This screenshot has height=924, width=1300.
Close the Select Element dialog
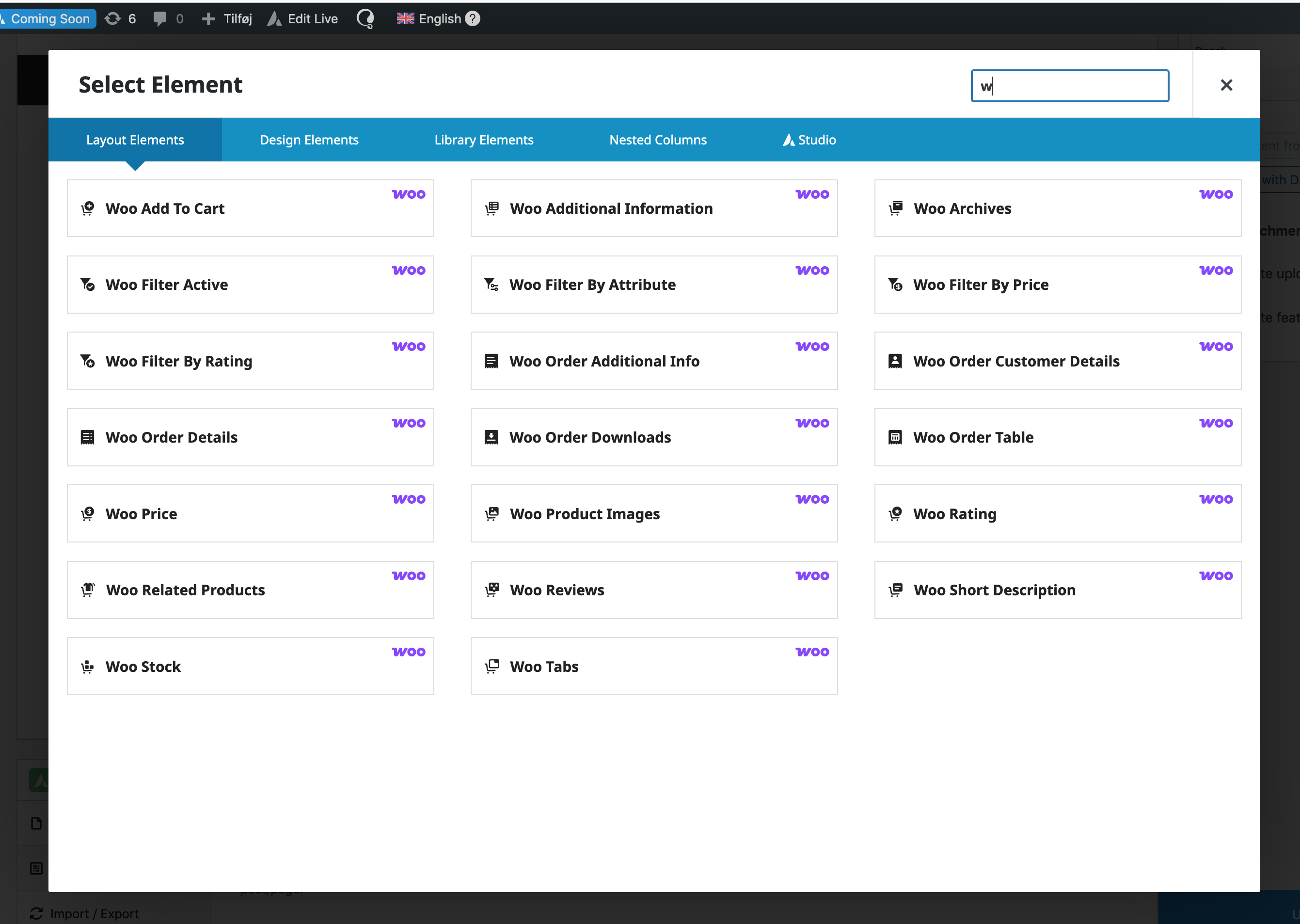pyautogui.click(x=1226, y=85)
